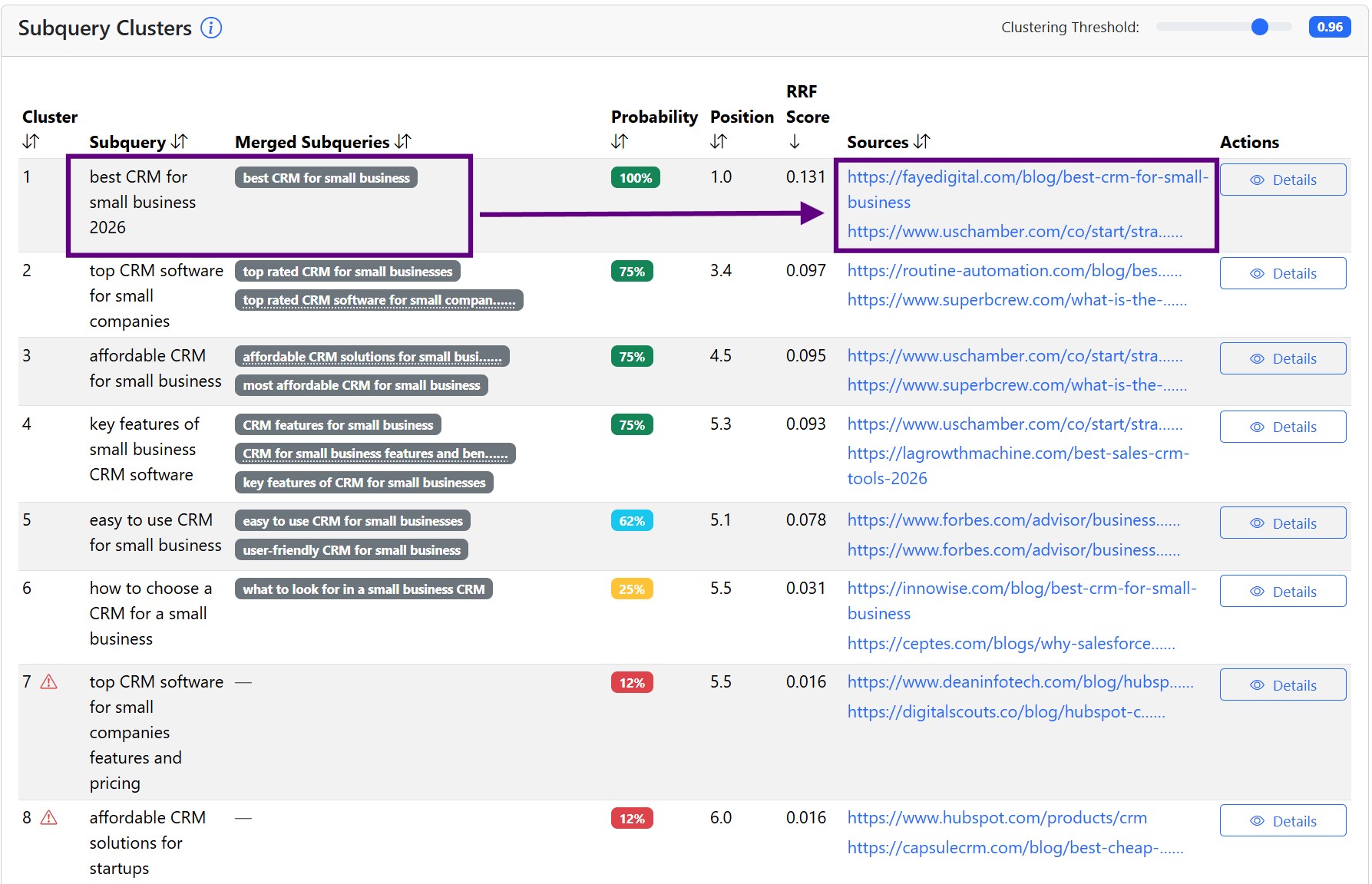Sort by Subquery column sort icon
This screenshot has width=1372, height=884.
point(179,142)
